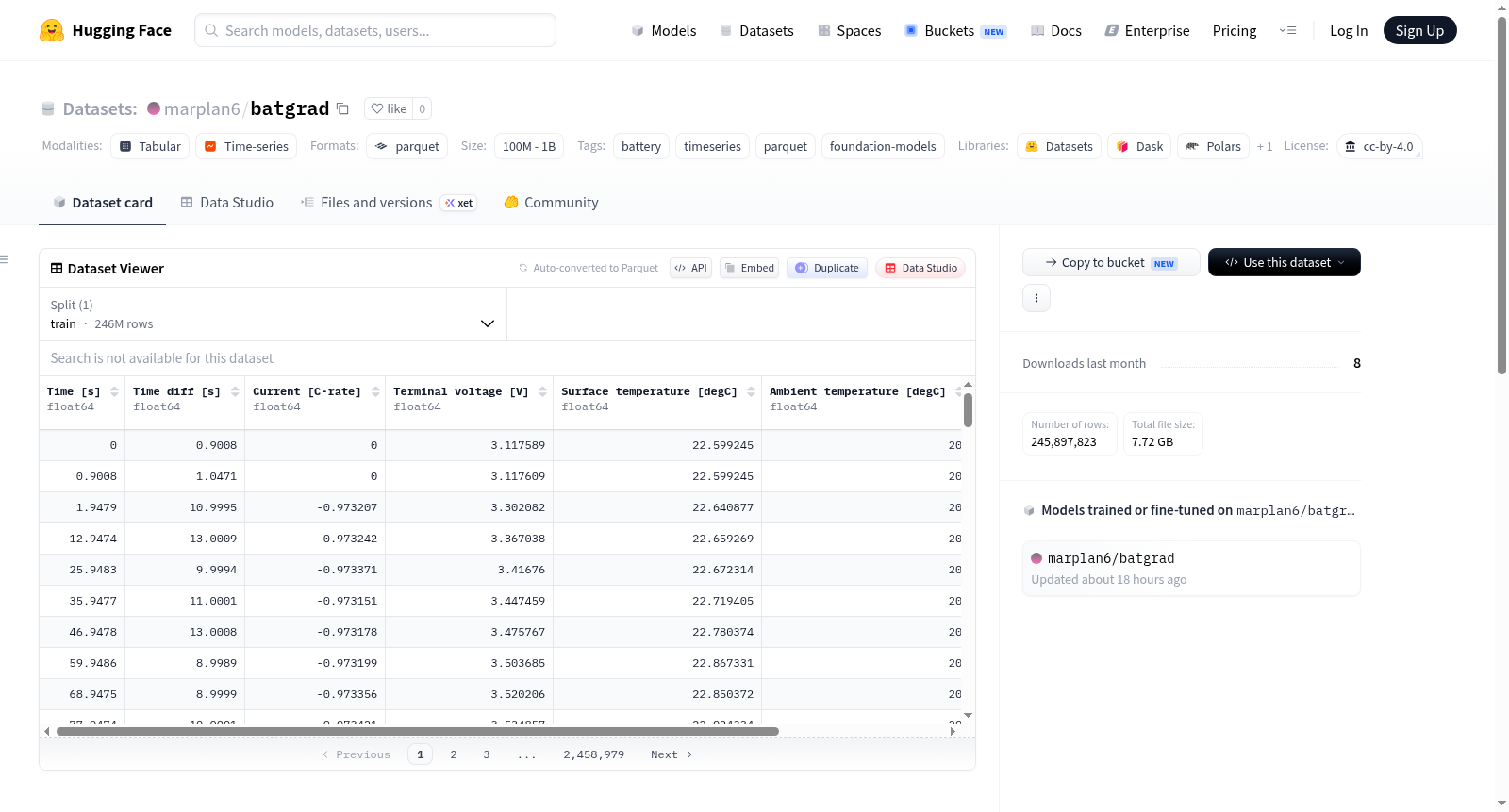Click the like count number
This screenshot has width=1509, height=812.
coord(423,108)
